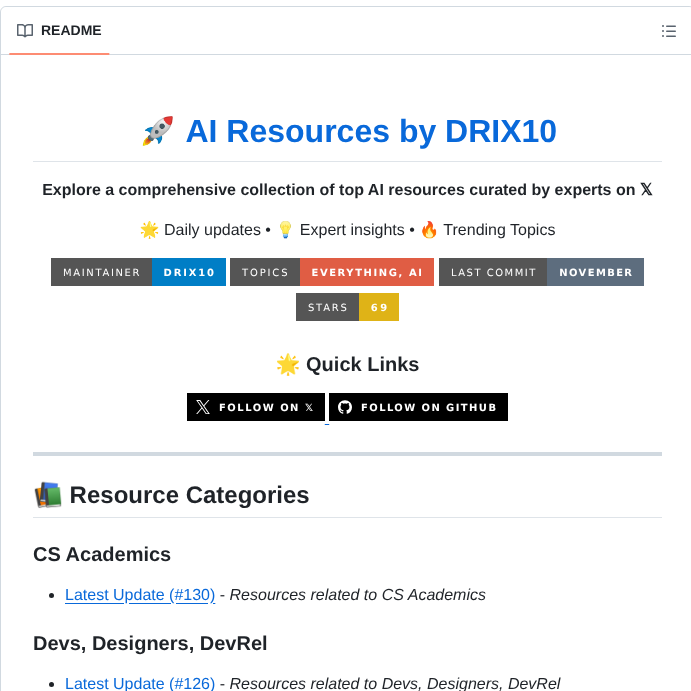Open Latest Update (#130) link
Image resolution: width=691 pixels, height=691 pixels.
pyautogui.click(x=140, y=594)
